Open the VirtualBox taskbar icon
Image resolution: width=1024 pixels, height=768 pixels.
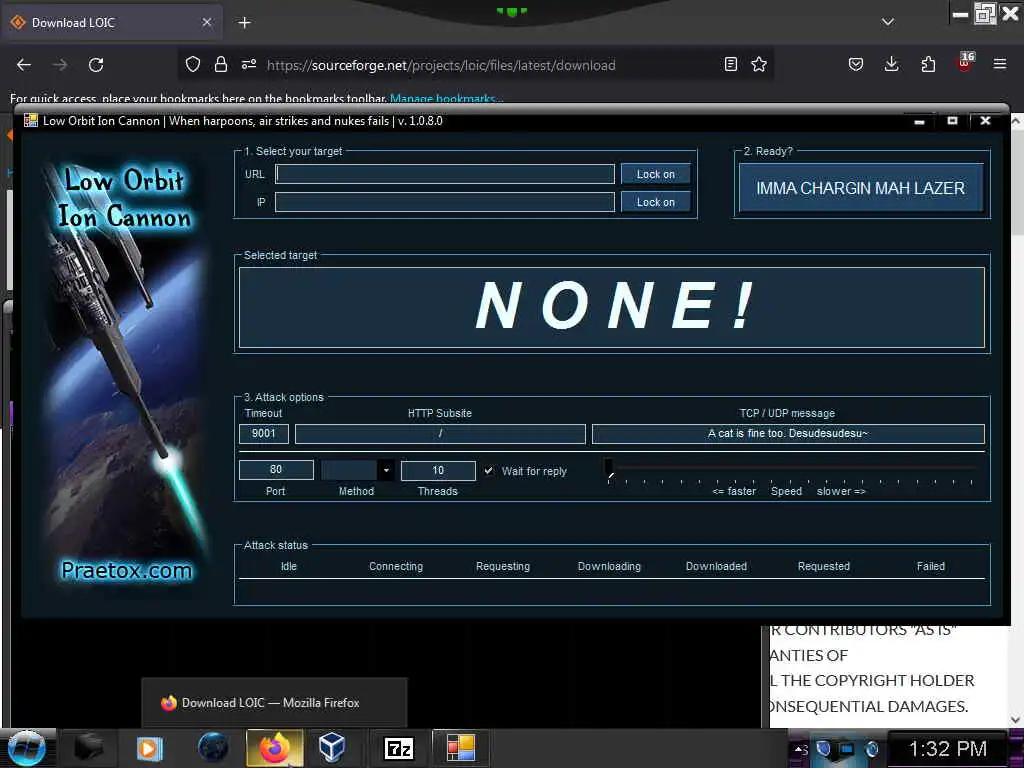point(332,748)
